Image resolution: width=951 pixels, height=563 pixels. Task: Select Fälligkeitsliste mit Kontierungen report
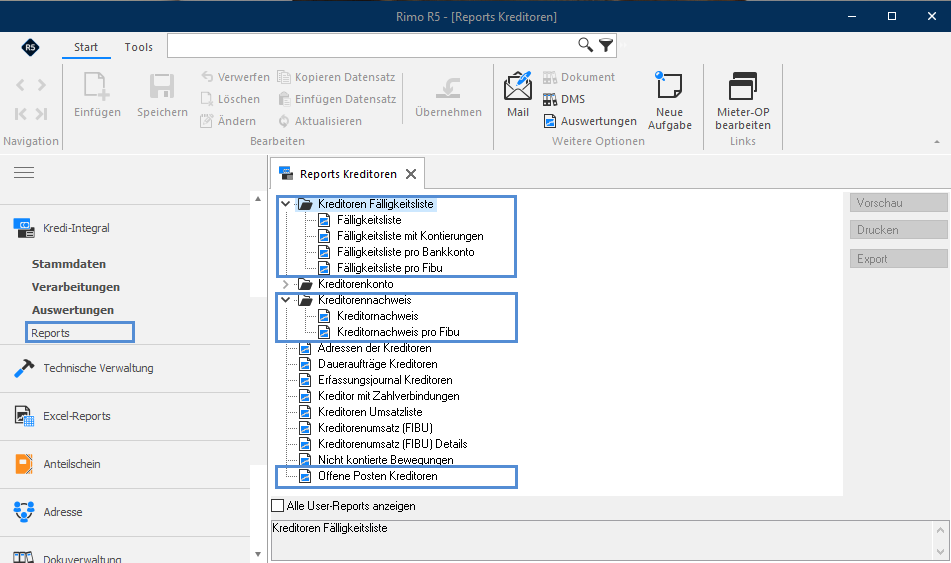410,236
